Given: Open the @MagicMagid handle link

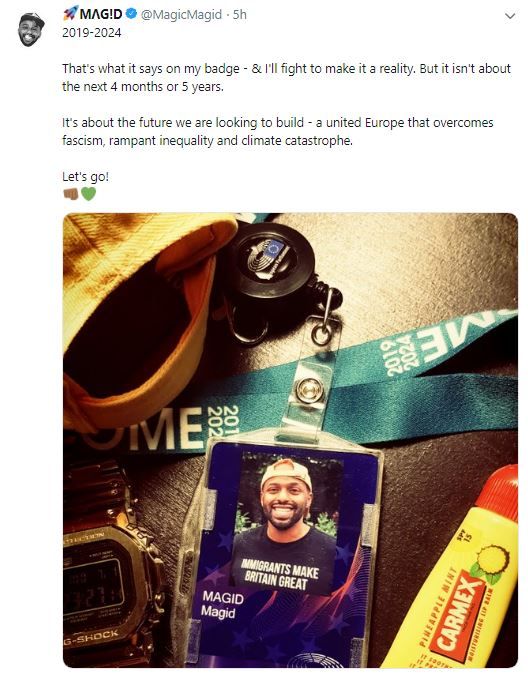Looking at the screenshot, I should 181,15.
